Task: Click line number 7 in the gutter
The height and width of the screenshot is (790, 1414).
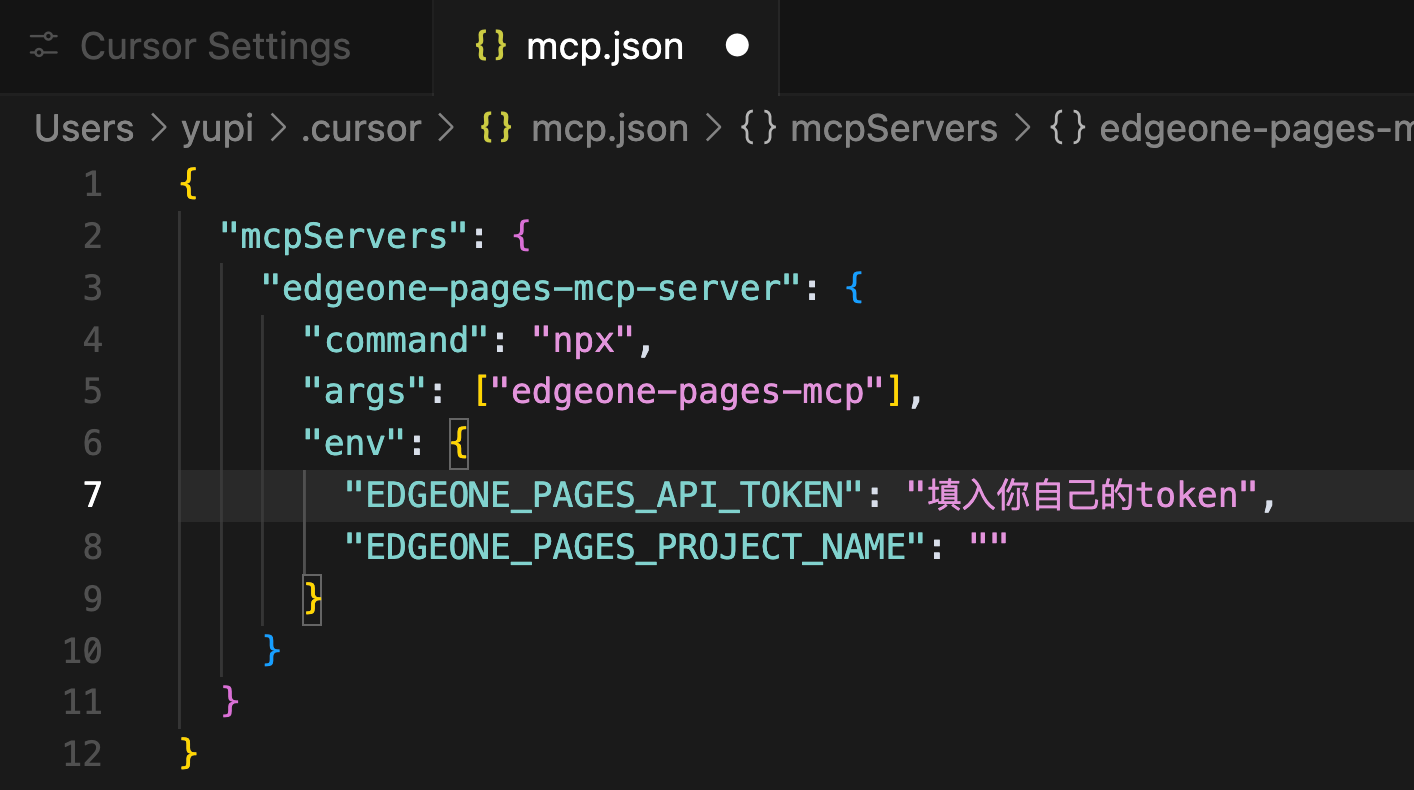Action: [x=92, y=495]
